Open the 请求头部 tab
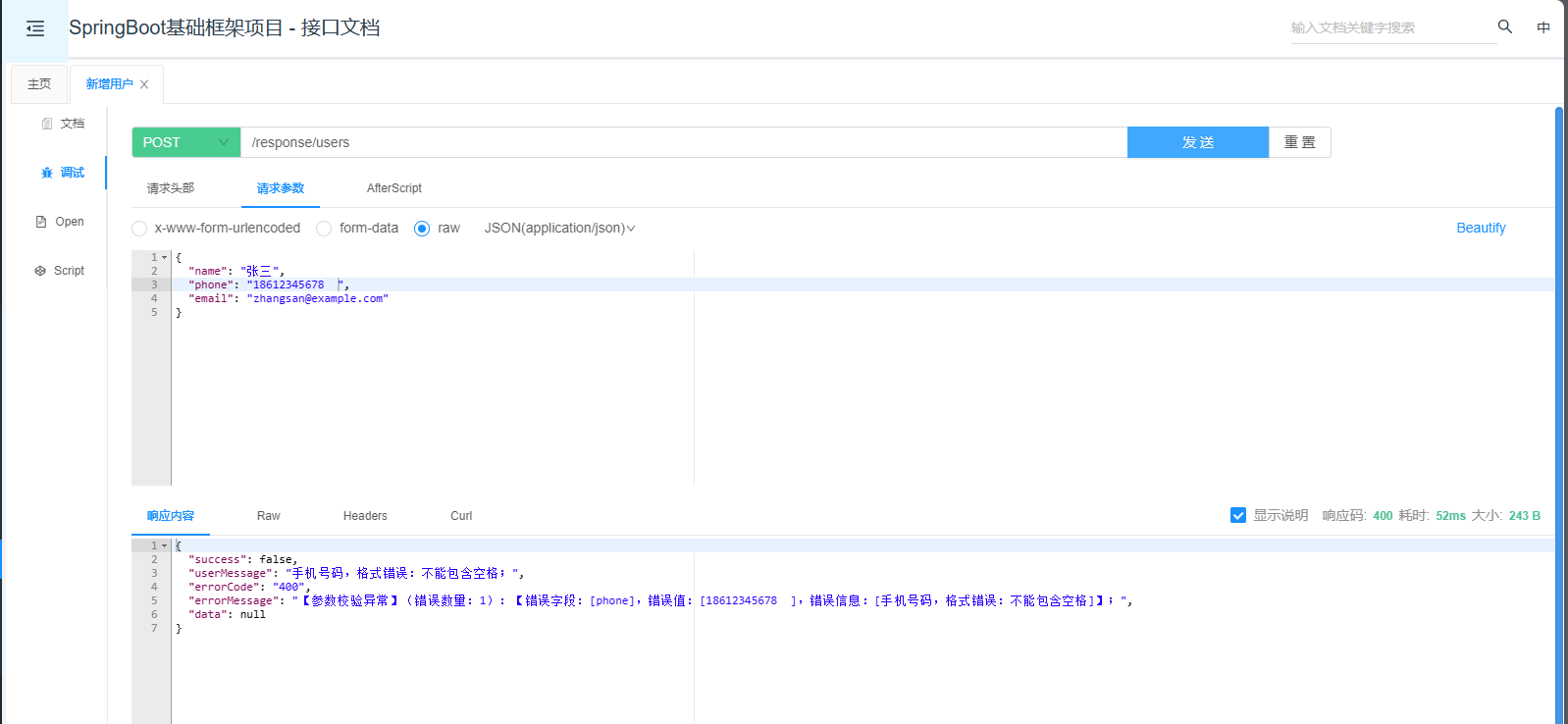Screen dimensions: 1568x724 tap(171, 188)
